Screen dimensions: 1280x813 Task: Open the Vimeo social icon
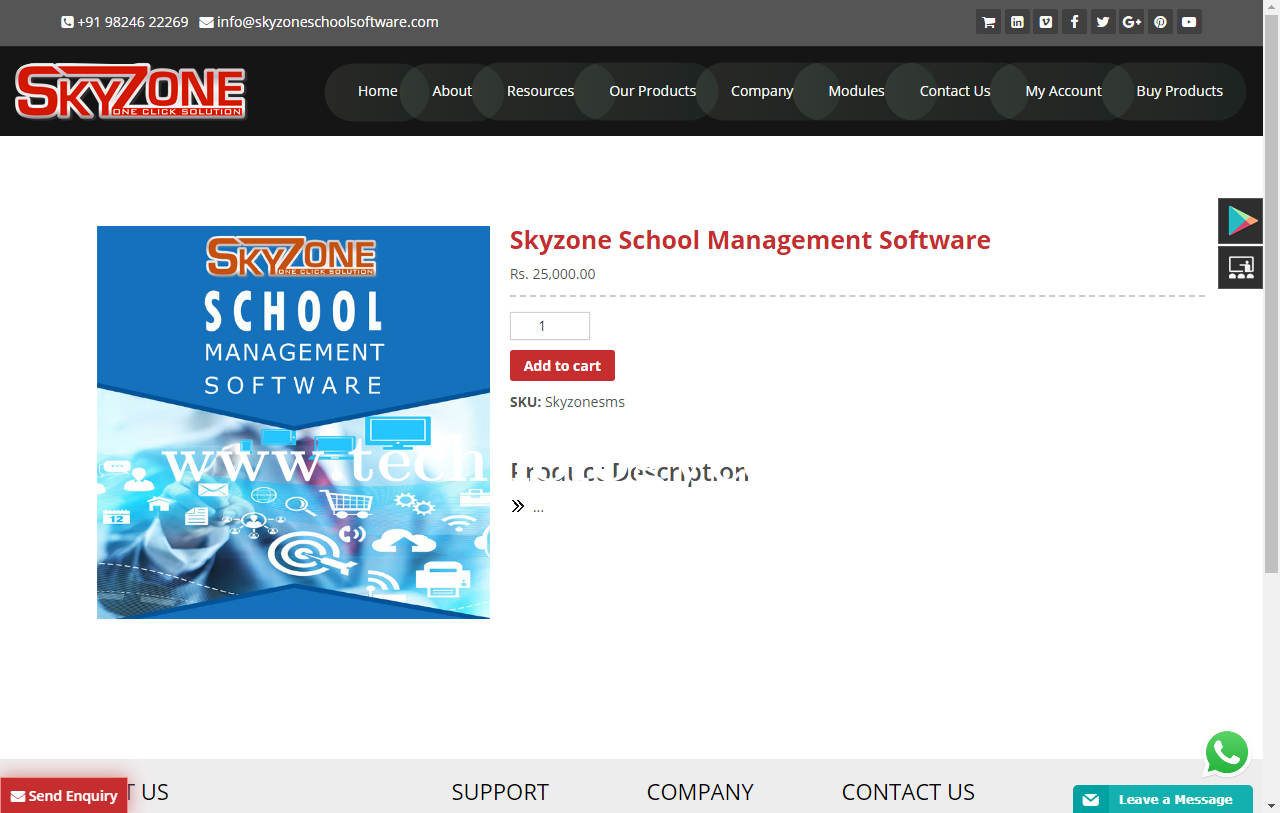(1046, 22)
